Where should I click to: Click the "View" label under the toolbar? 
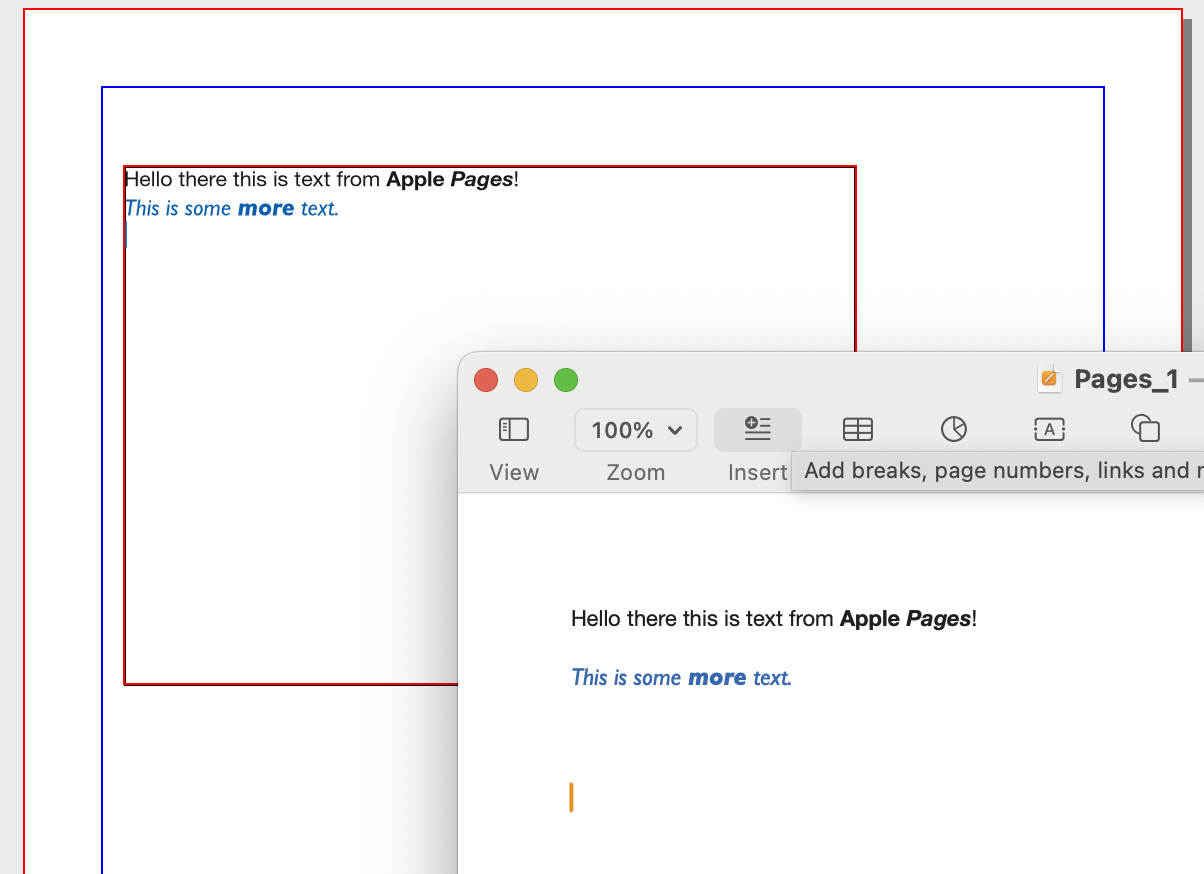click(x=514, y=472)
